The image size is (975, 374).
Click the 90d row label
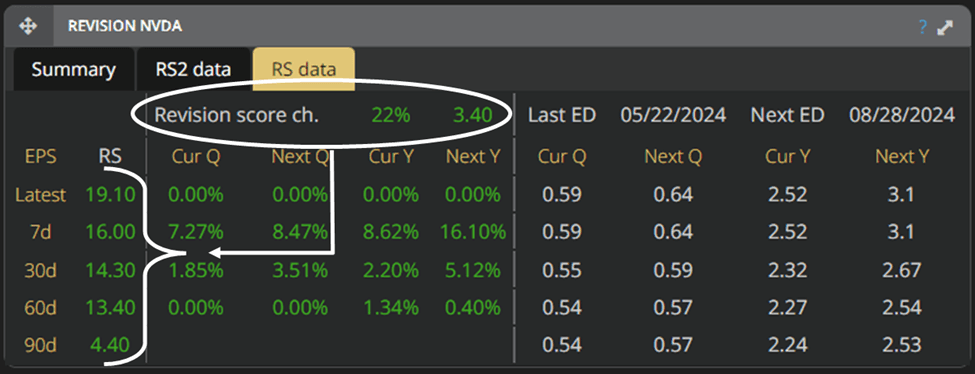41,344
